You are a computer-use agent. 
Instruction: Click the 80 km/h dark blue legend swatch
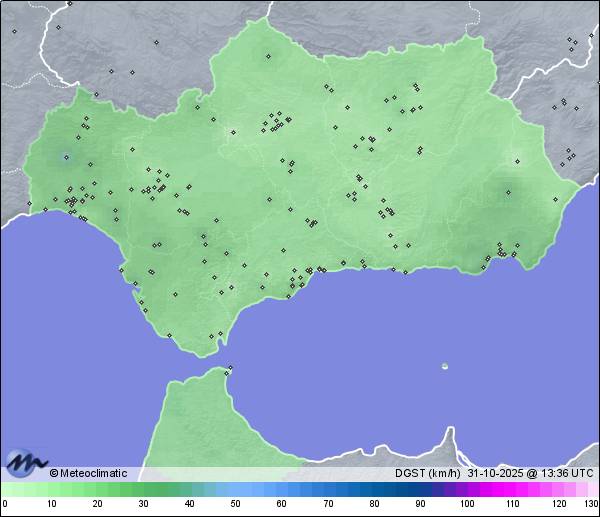point(374,489)
